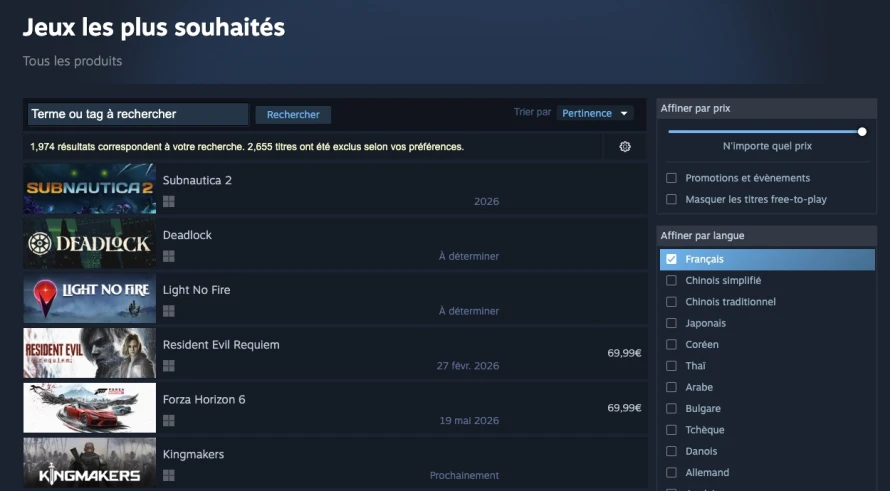The image size is (890, 491).
Task: Click Resident Evil Requiem 69,99€ price
Action: point(624,353)
